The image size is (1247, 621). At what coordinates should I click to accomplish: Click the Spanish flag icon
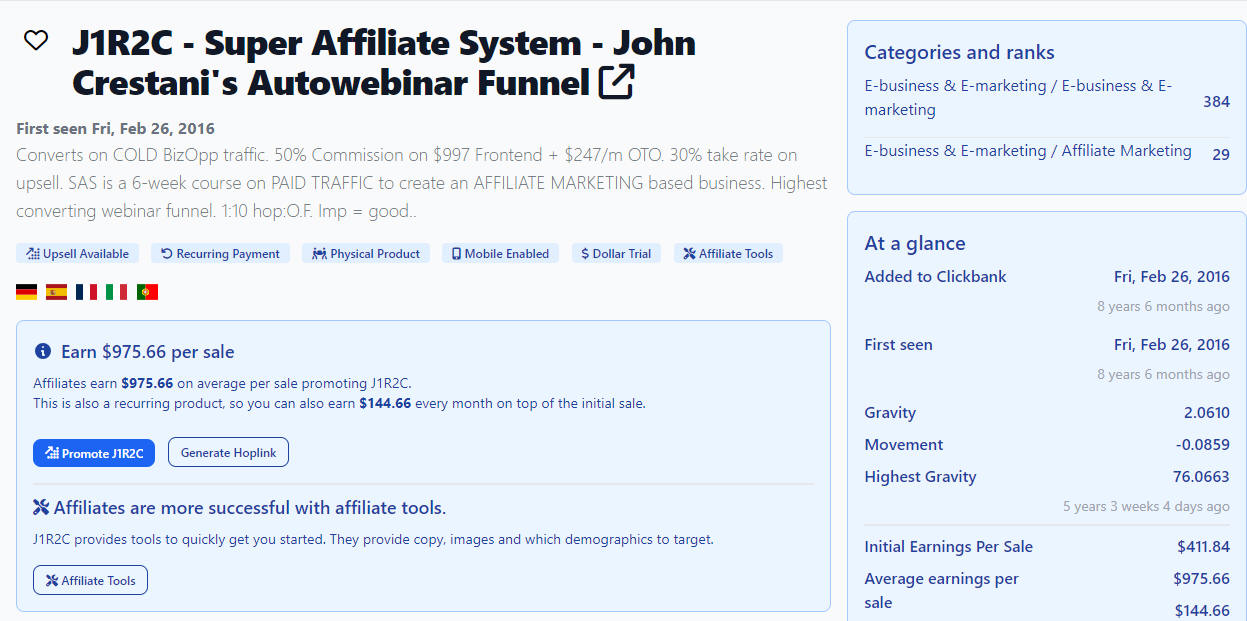(x=57, y=292)
